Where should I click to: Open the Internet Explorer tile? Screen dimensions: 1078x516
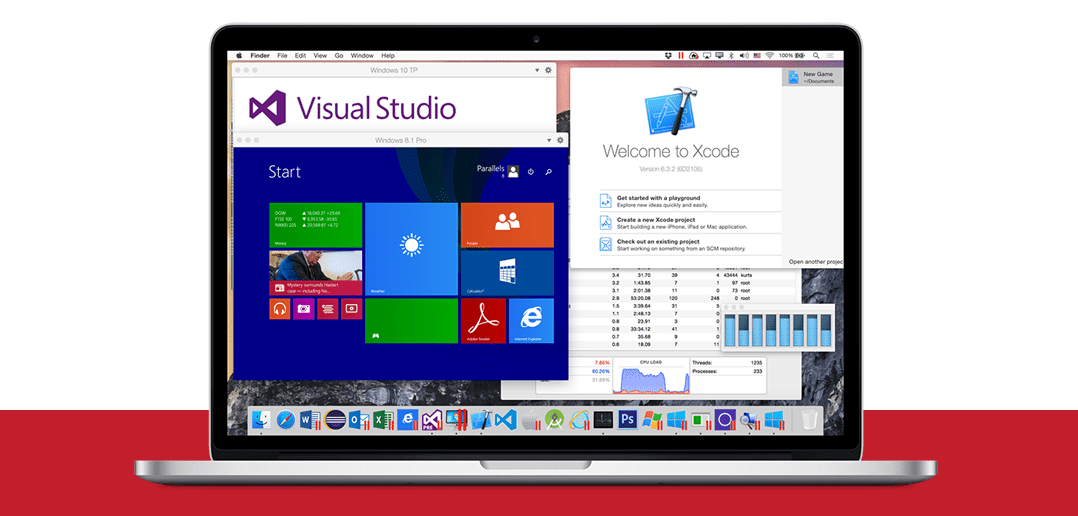531,321
